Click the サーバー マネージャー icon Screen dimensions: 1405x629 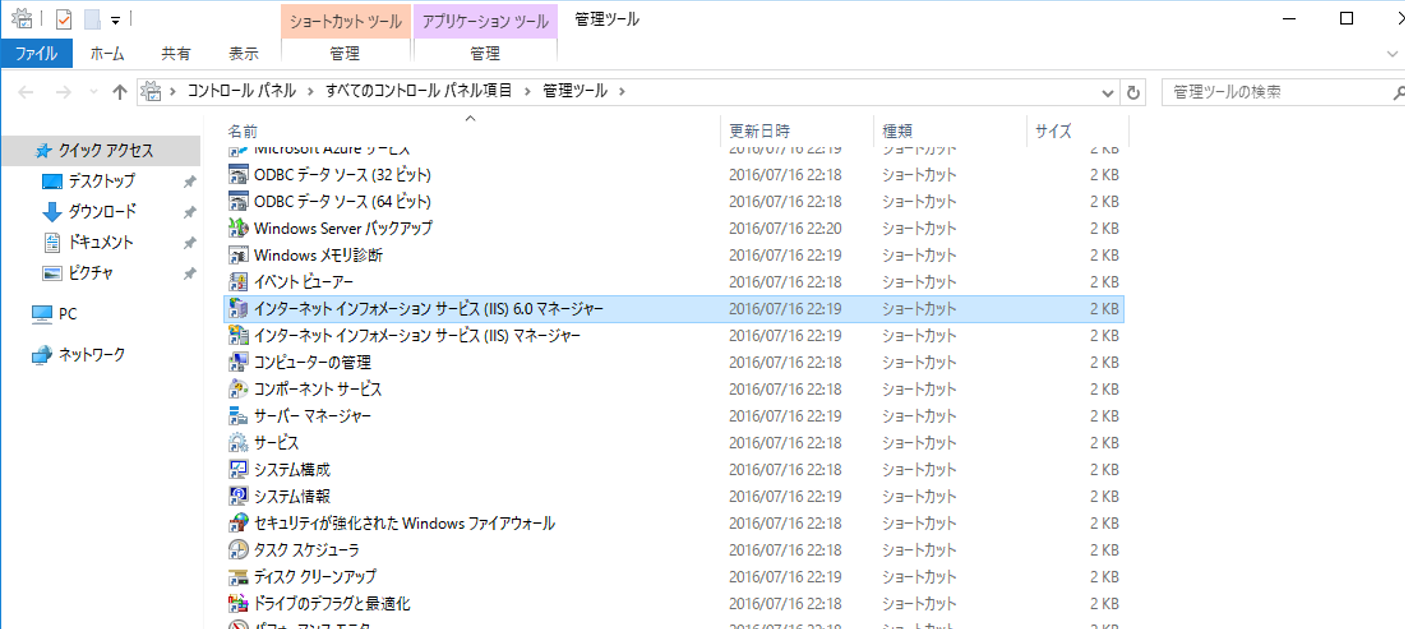coord(238,416)
